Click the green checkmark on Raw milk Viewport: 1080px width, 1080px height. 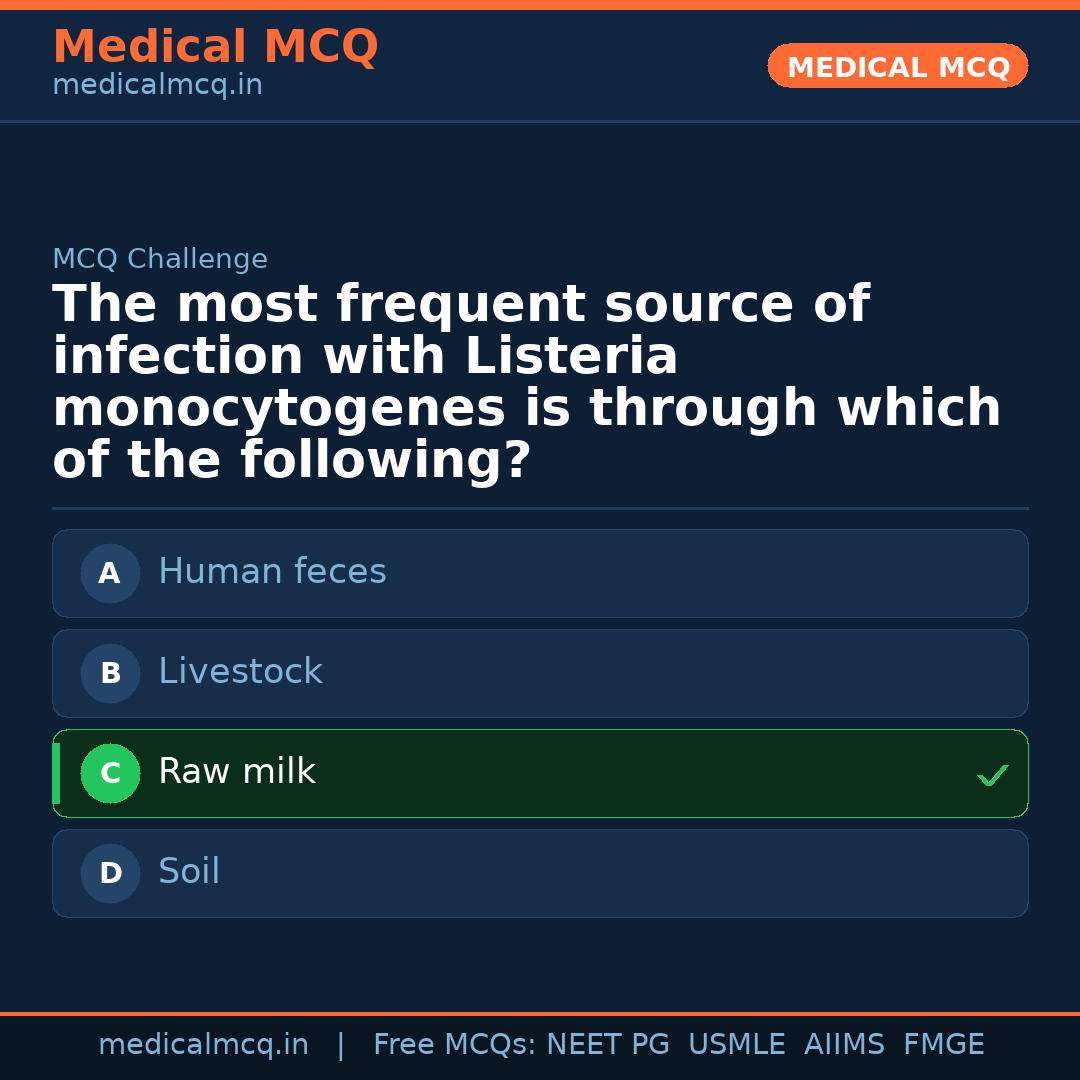coord(992,775)
